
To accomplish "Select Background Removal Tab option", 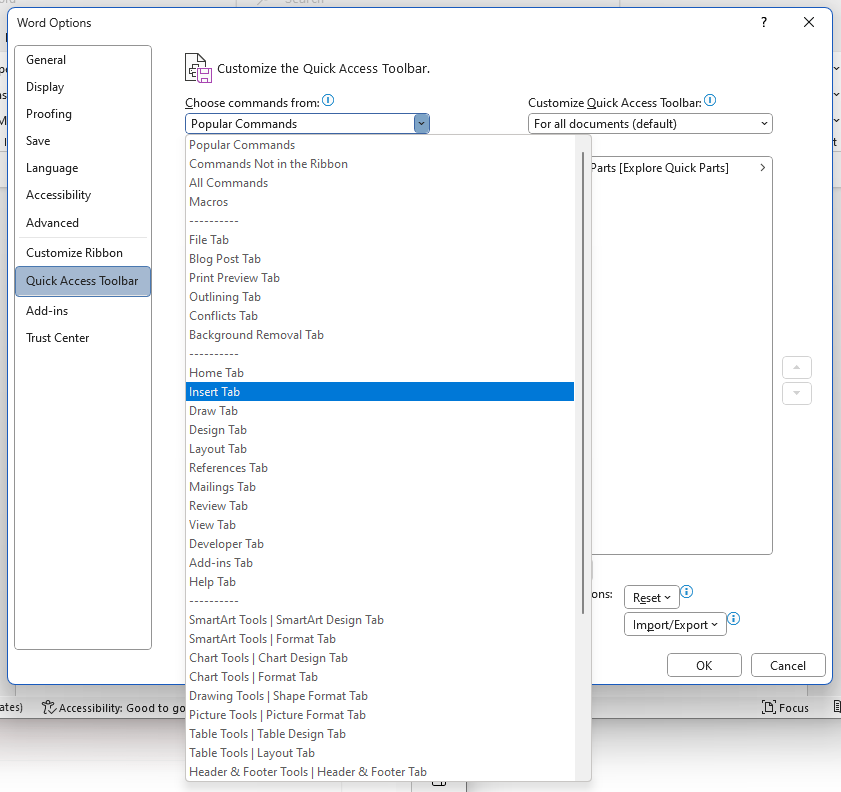I will (x=380, y=335).
